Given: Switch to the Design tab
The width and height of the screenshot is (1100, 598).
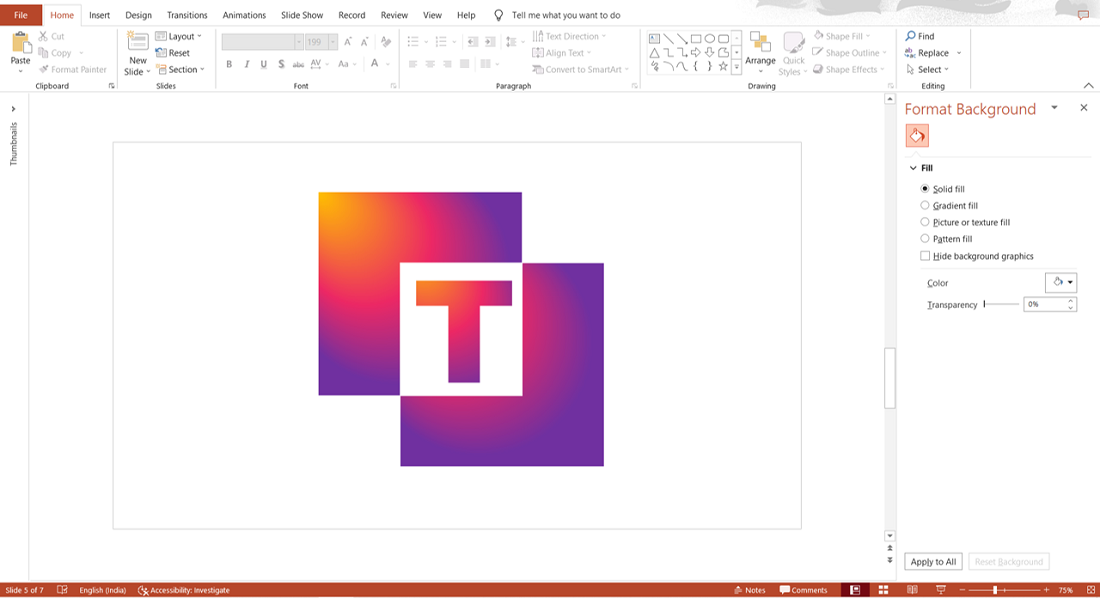Looking at the screenshot, I should (138, 15).
